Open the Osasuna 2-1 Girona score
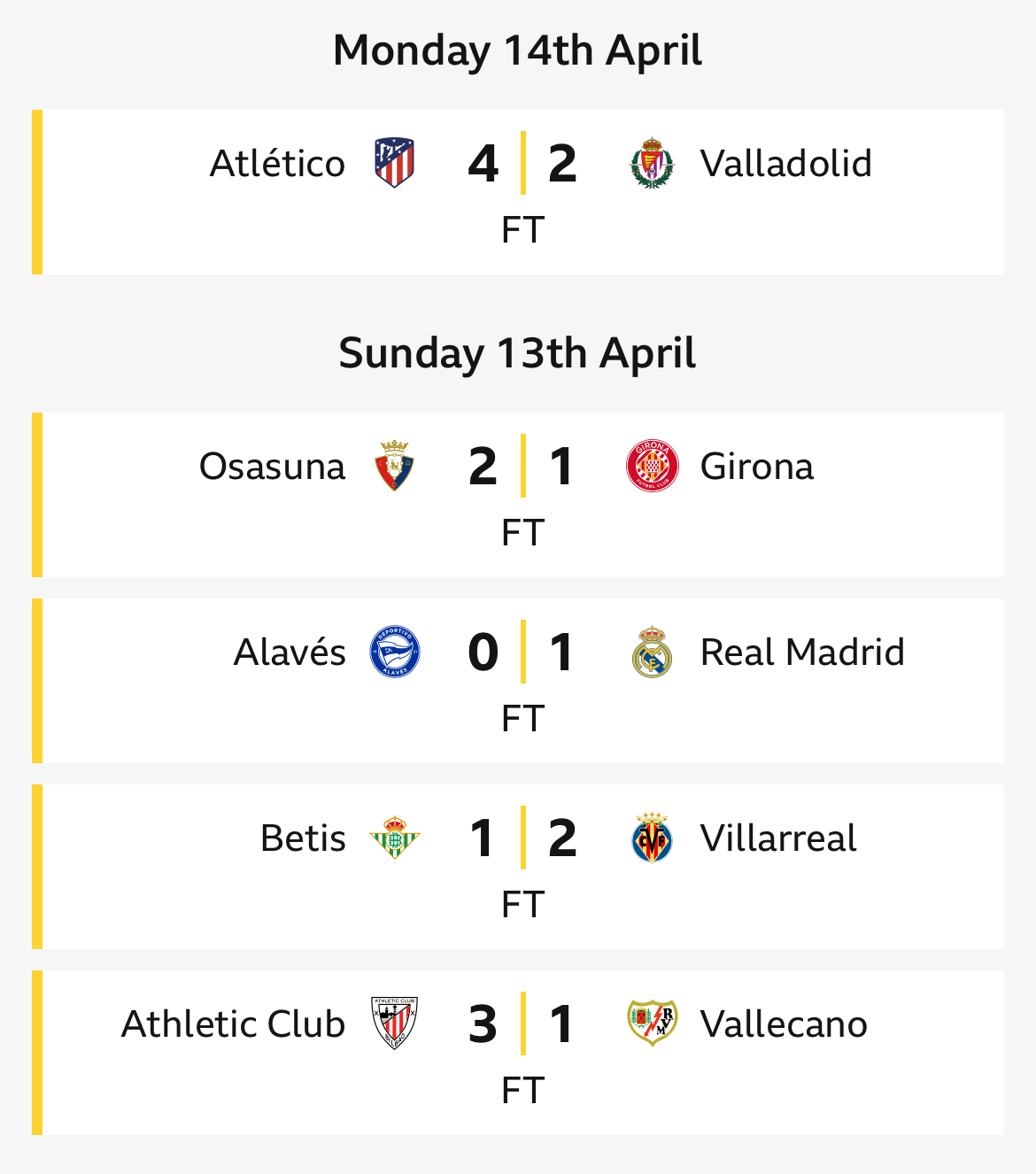 pos(522,466)
